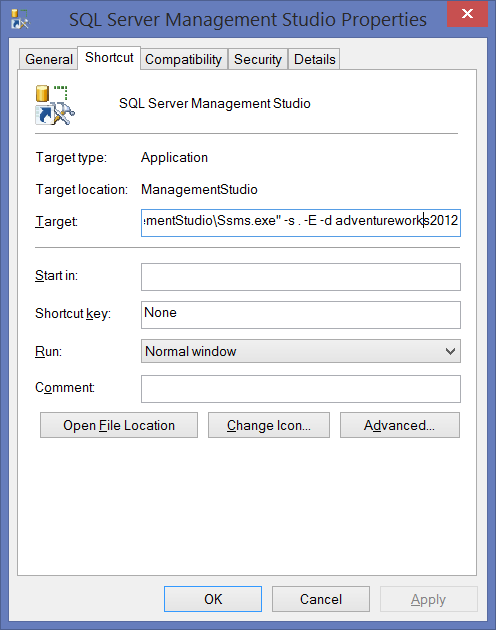
Task: Confirm changes with the OK button
Action: point(213,599)
